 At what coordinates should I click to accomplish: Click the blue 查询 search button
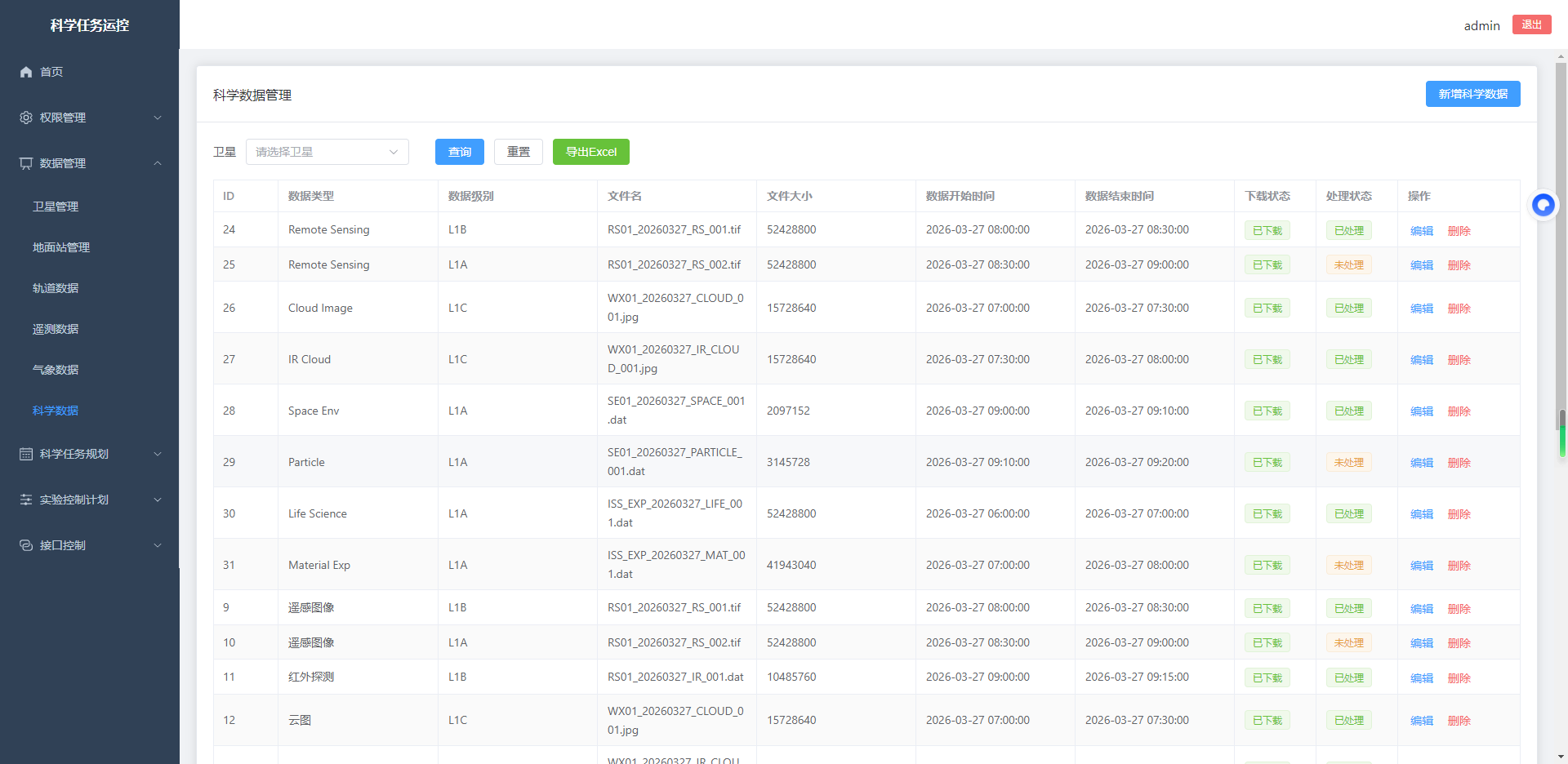(x=459, y=152)
